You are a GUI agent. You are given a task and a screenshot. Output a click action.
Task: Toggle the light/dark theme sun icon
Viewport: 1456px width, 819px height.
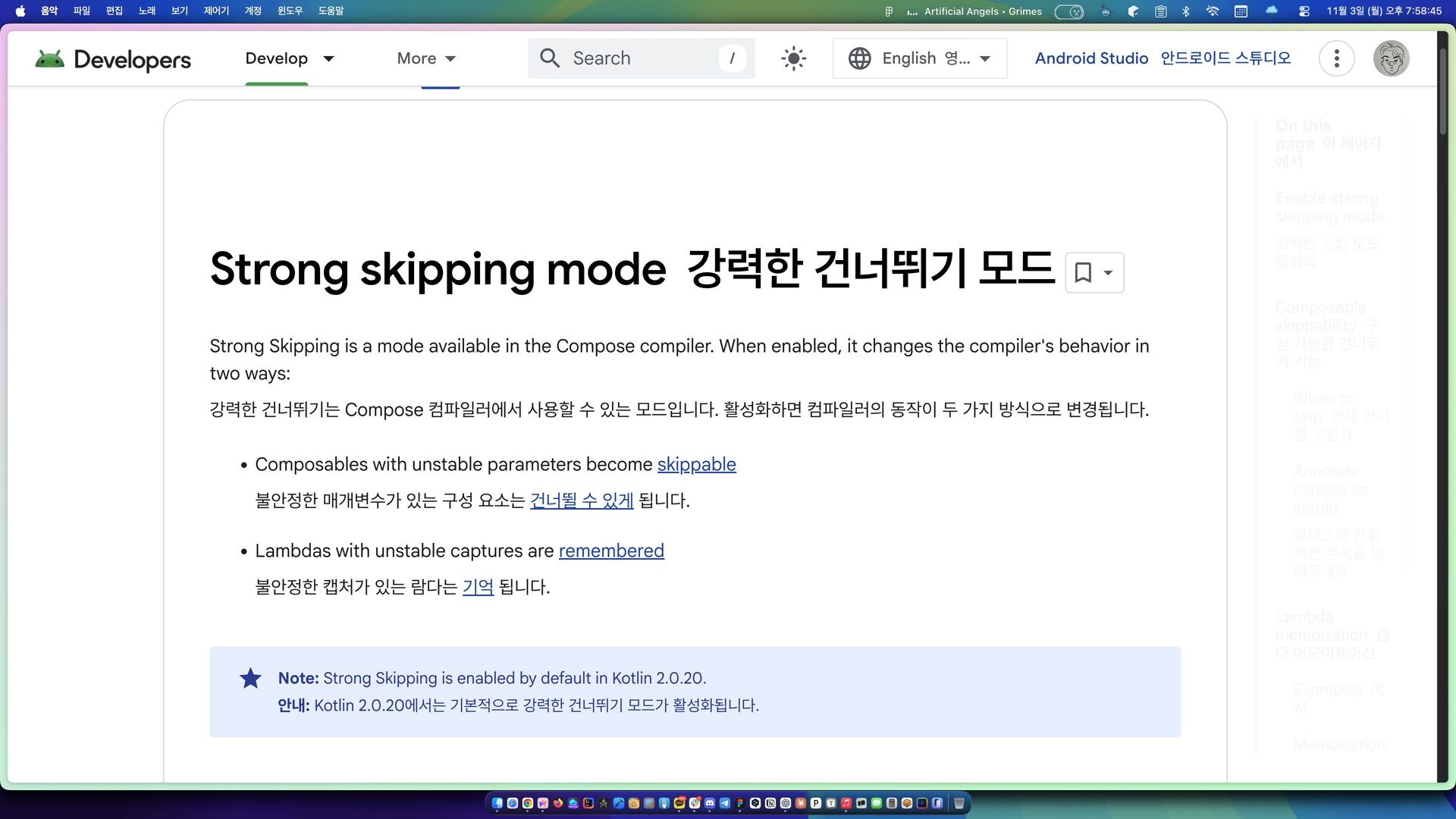pos(793,58)
